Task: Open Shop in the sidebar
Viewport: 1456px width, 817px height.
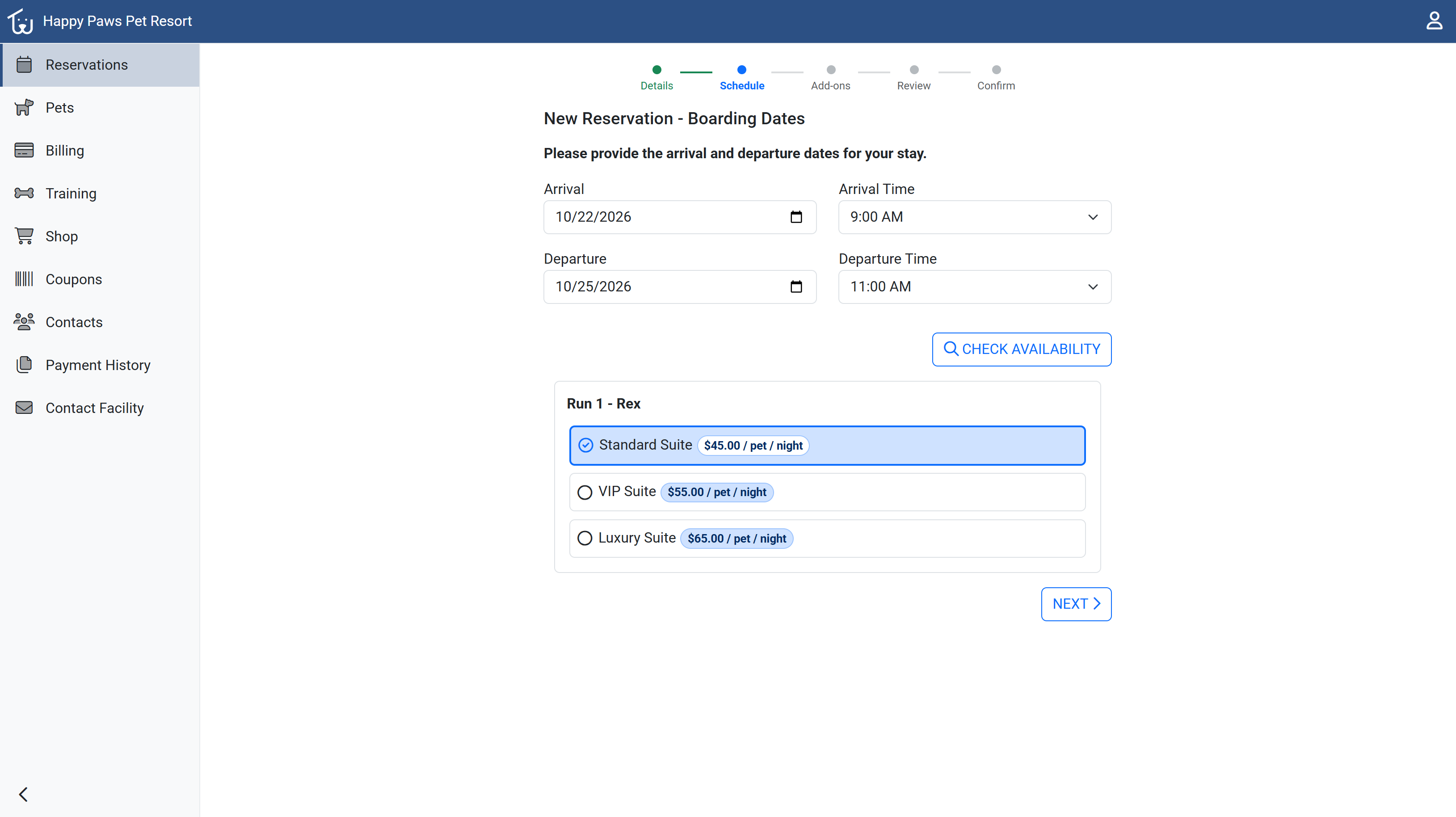Action: (x=101, y=236)
